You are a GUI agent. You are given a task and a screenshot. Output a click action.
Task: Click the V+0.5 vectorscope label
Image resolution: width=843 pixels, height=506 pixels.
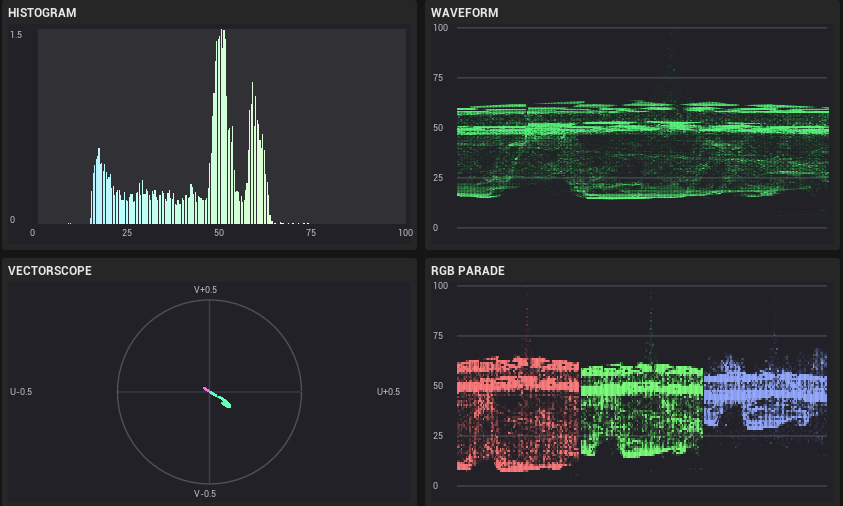click(205, 290)
